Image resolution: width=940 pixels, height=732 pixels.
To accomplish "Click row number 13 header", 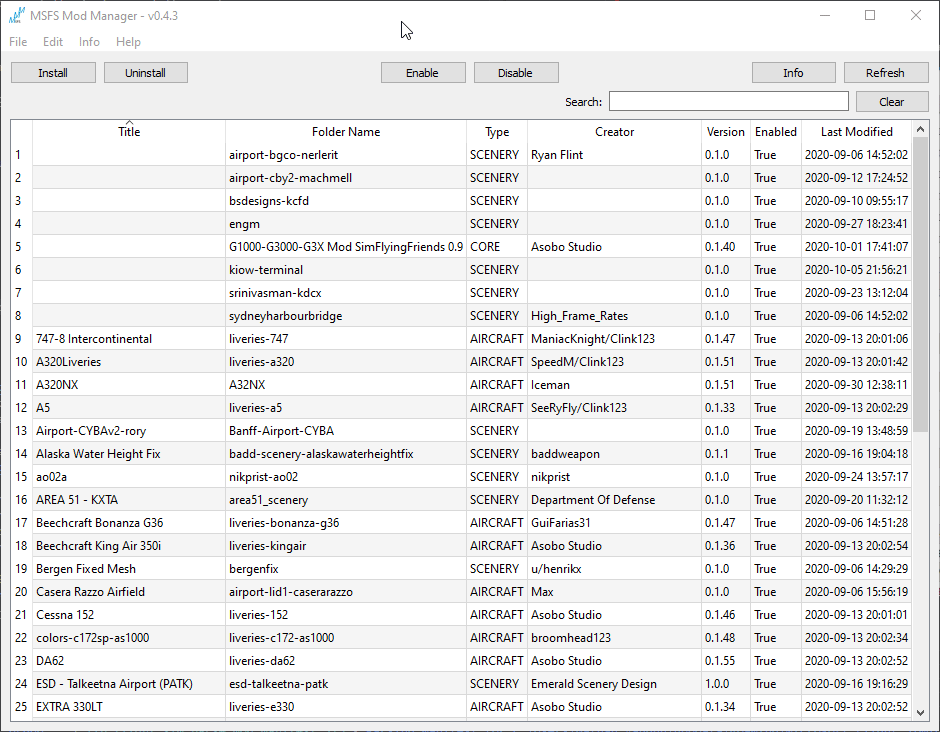I will (22, 430).
